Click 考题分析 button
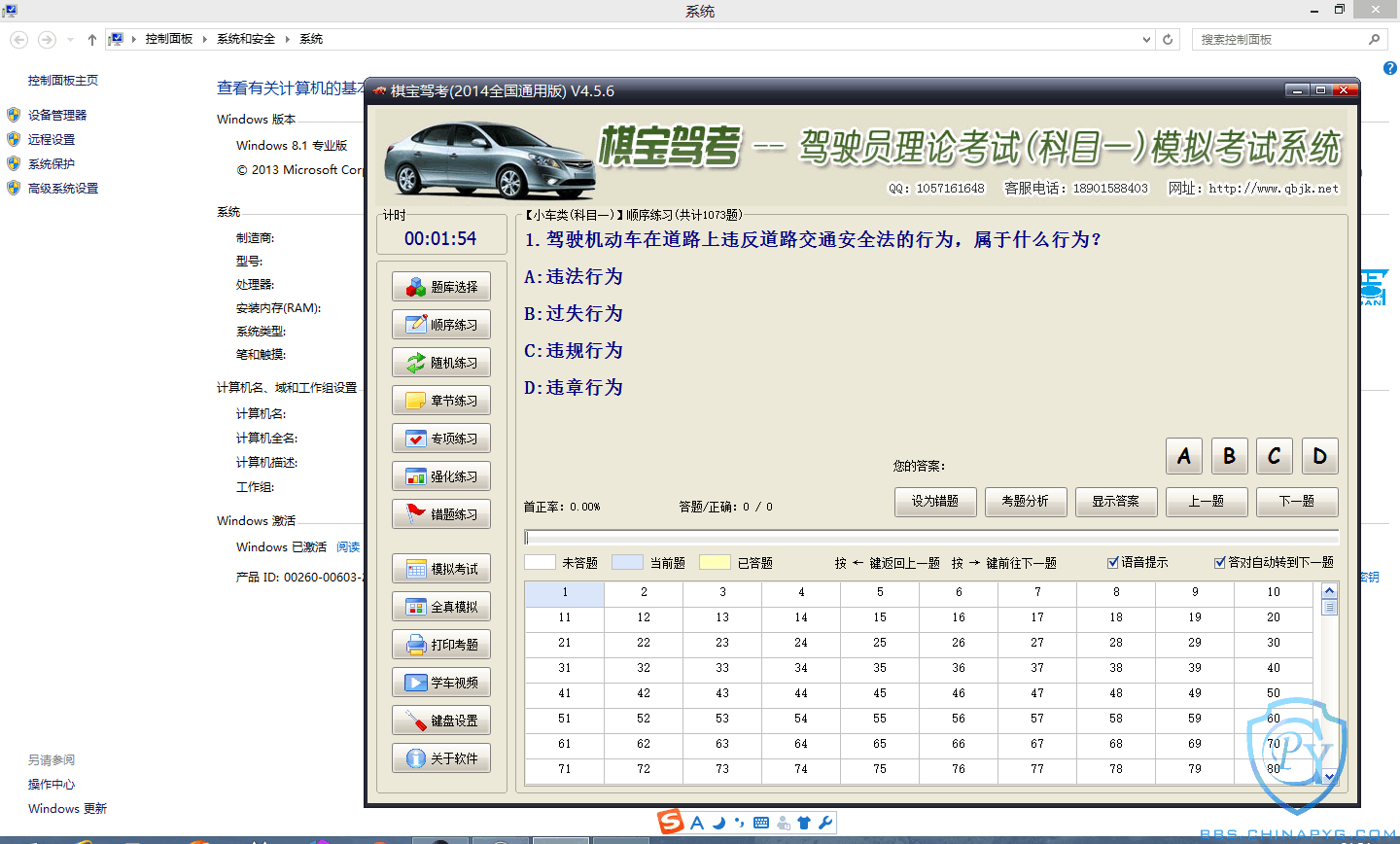Screen dimensions: 1400x844 (x=1026, y=502)
